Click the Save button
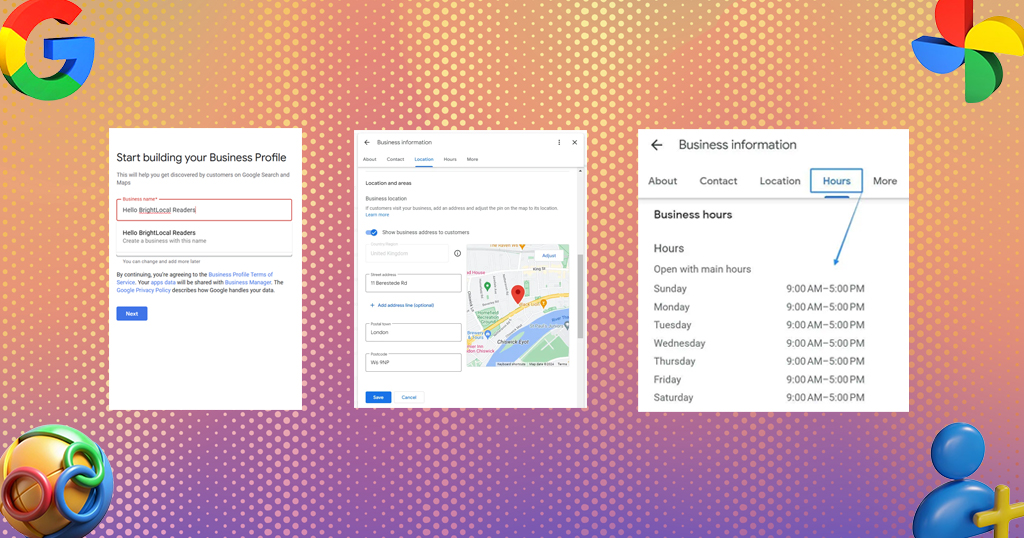This screenshot has width=1024, height=538. pyautogui.click(x=378, y=397)
